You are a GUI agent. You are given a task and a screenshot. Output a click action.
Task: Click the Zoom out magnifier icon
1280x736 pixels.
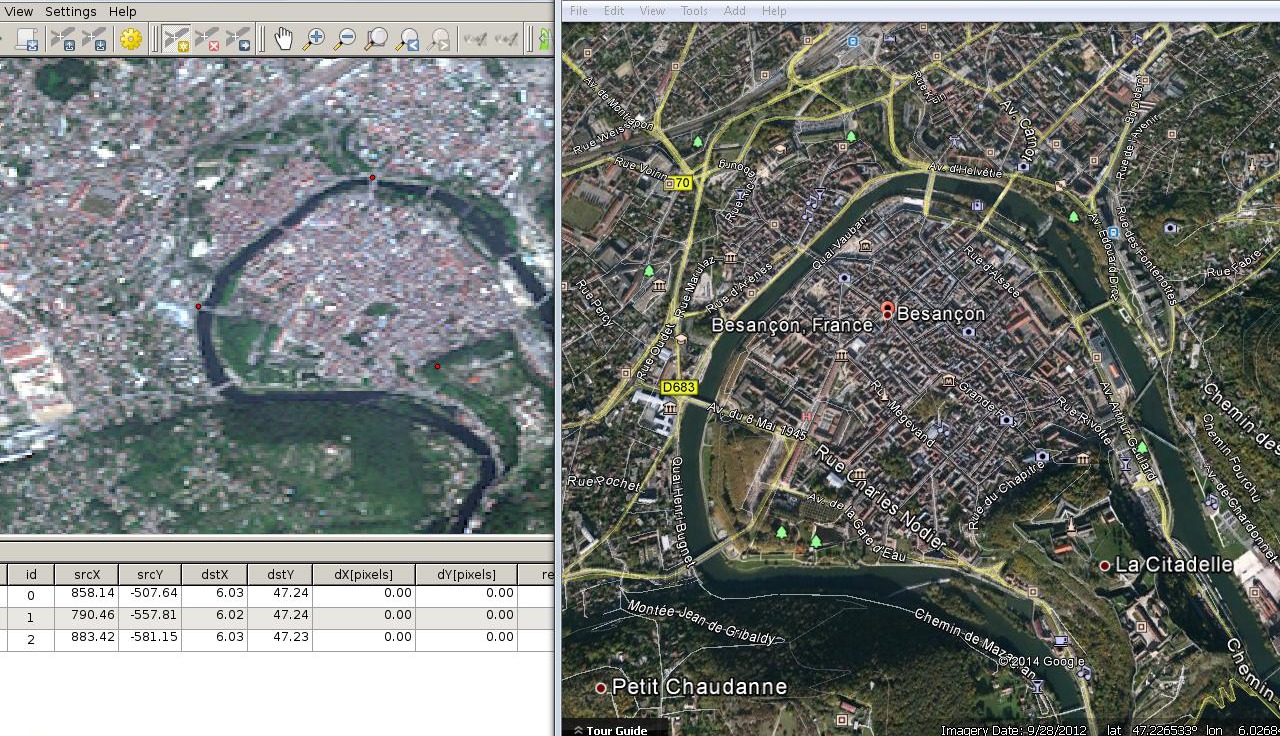pyautogui.click(x=345, y=40)
